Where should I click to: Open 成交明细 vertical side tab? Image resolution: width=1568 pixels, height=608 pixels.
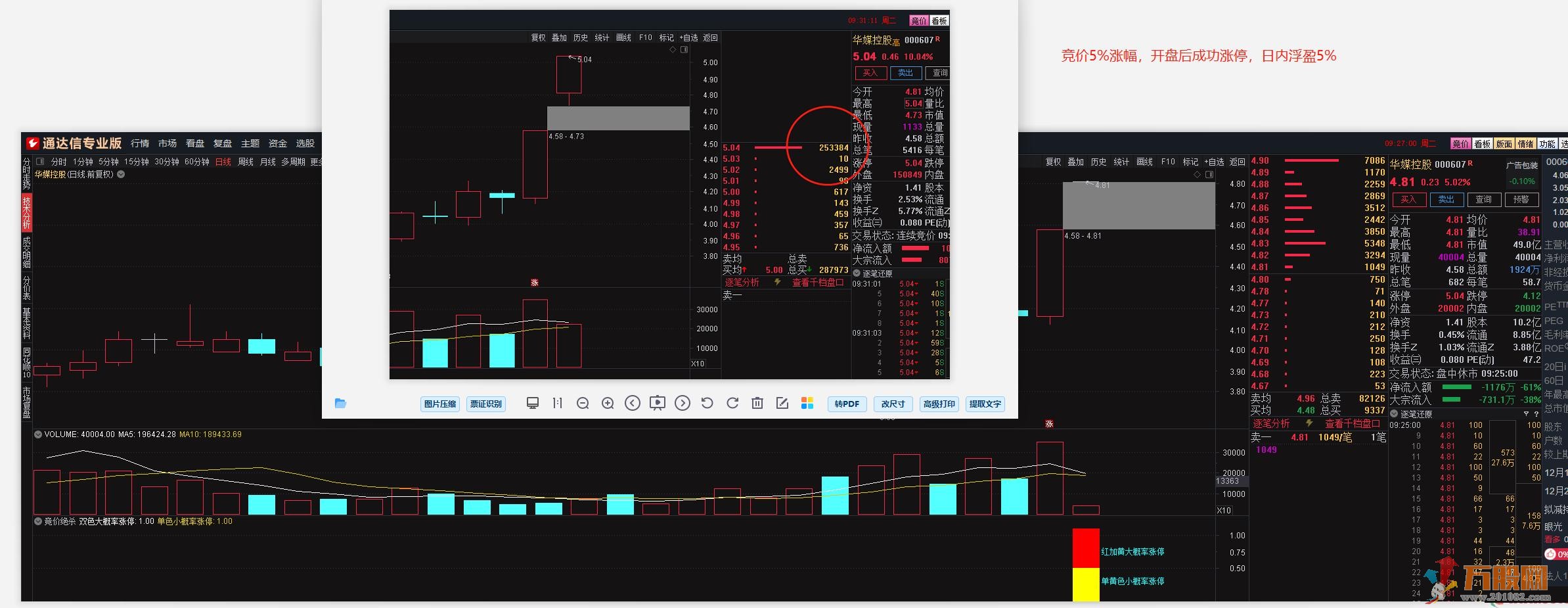tap(27, 251)
